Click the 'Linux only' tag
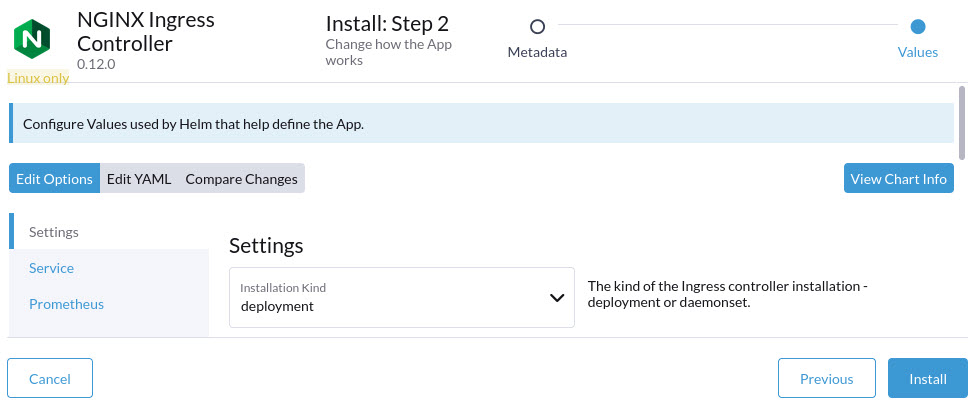This screenshot has width=976, height=404. [x=38, y=78]
